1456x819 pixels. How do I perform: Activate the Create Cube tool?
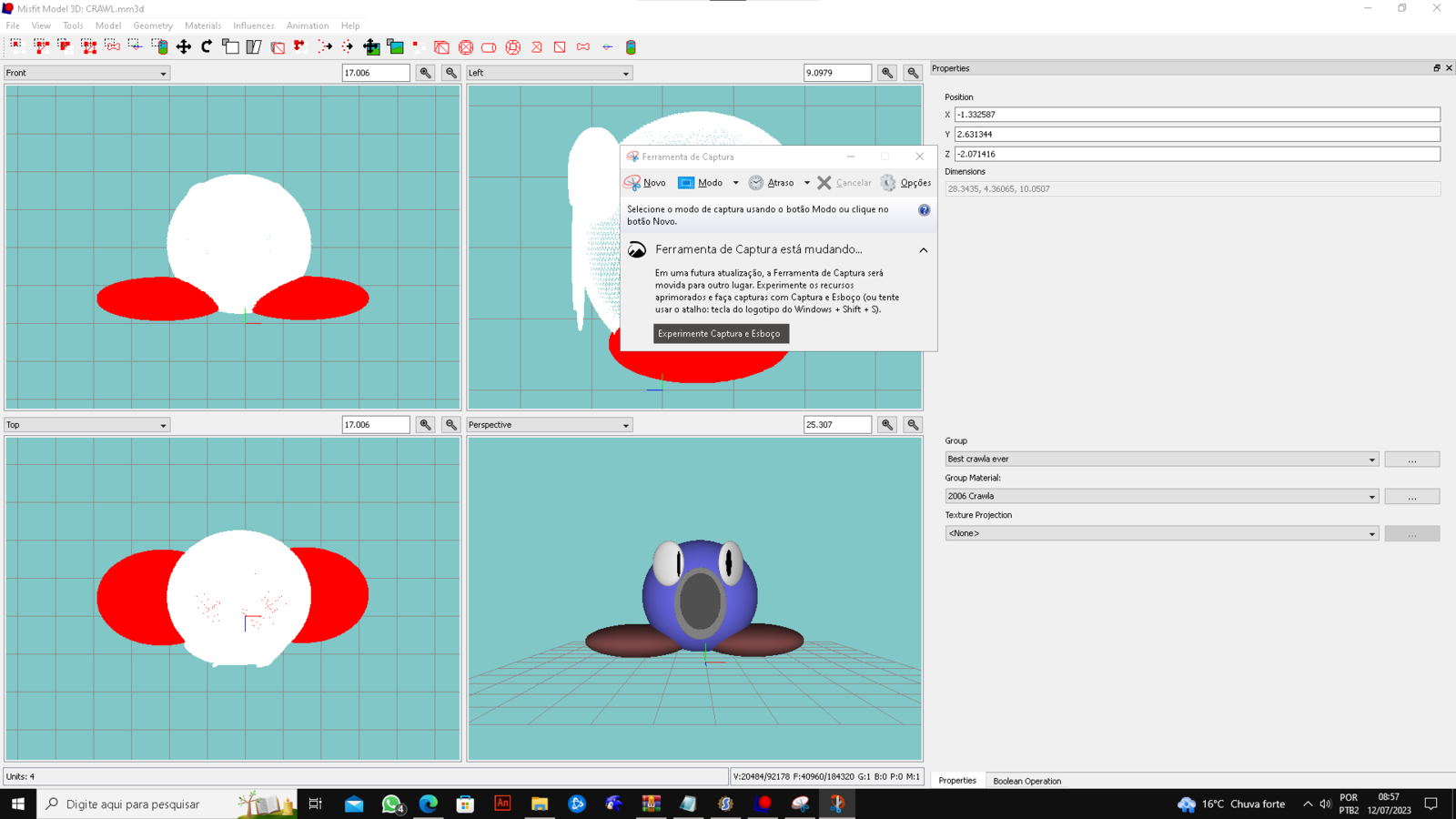pos(441,46)
